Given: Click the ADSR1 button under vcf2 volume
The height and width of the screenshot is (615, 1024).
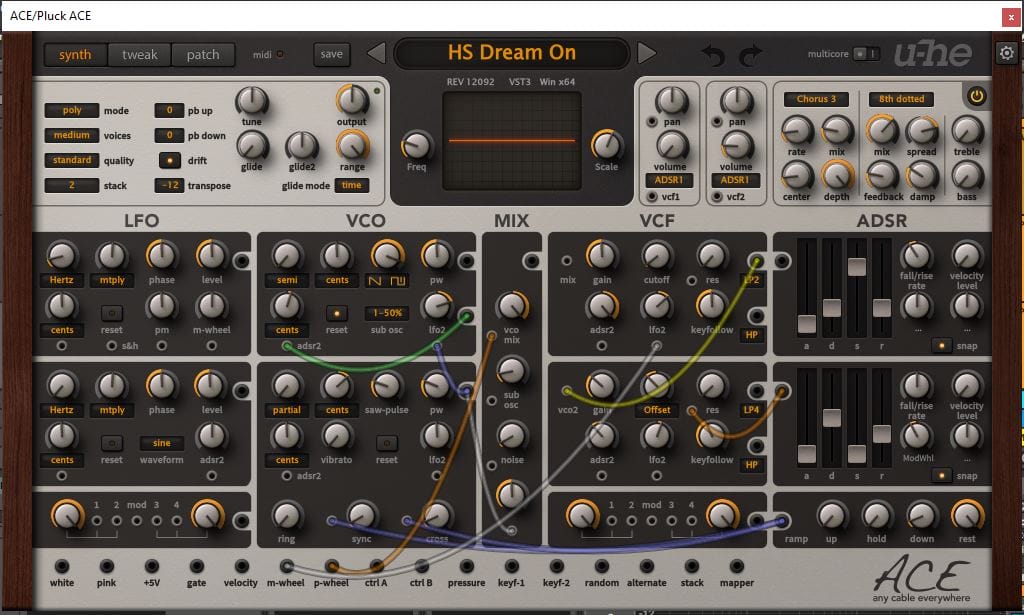Looking at the screenshot, I should [735, 180].
